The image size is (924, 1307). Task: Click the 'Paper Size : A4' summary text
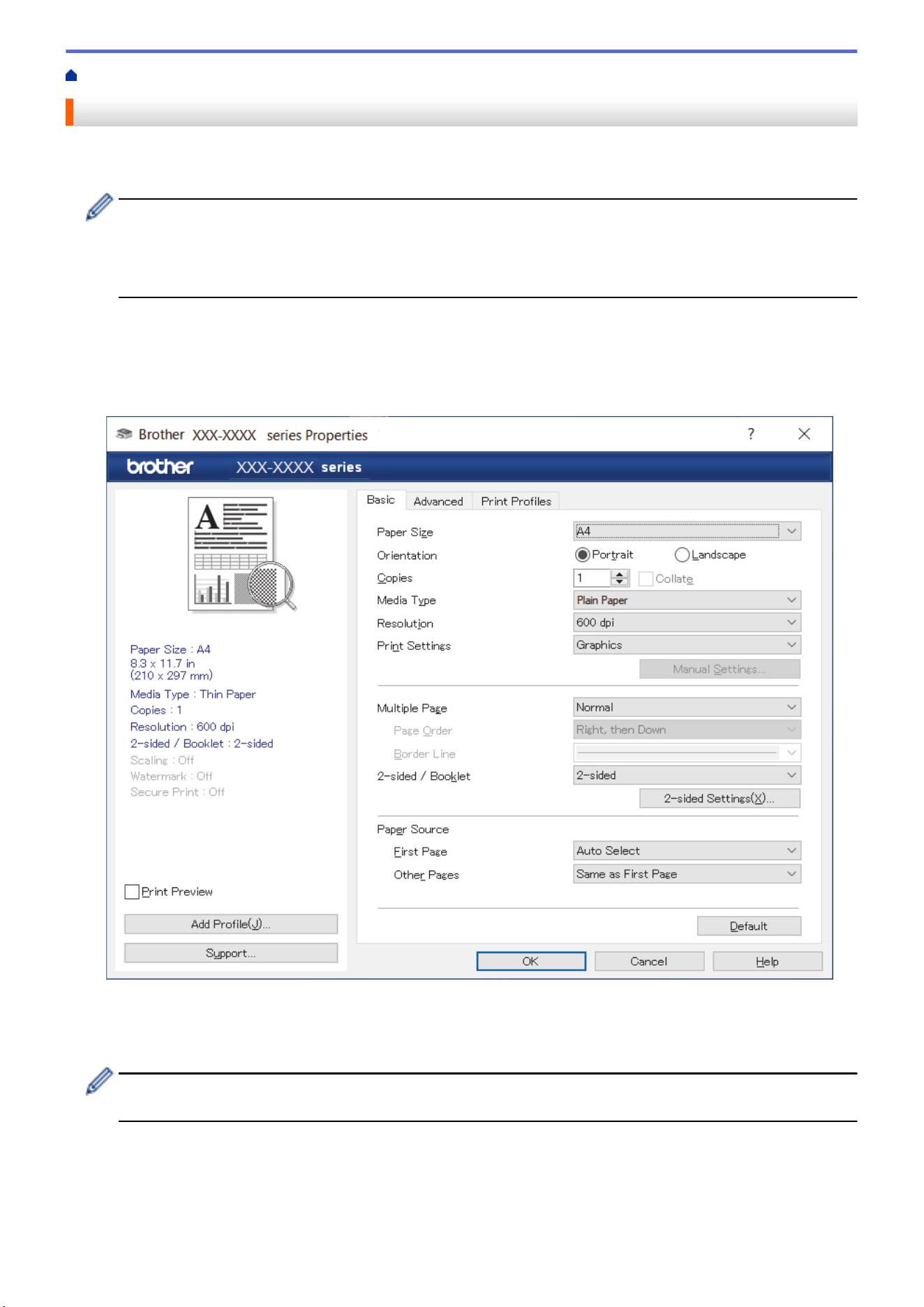point(170,649)
